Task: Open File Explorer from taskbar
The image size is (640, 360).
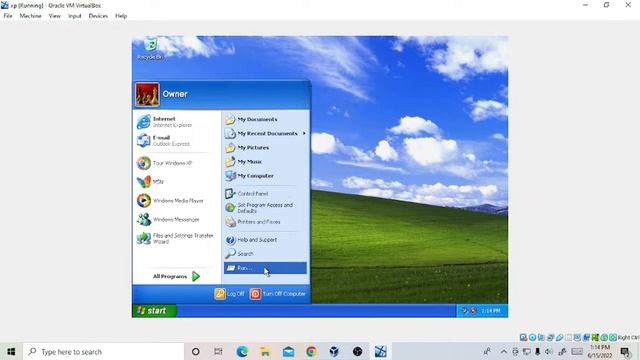Action: (265, 351)
